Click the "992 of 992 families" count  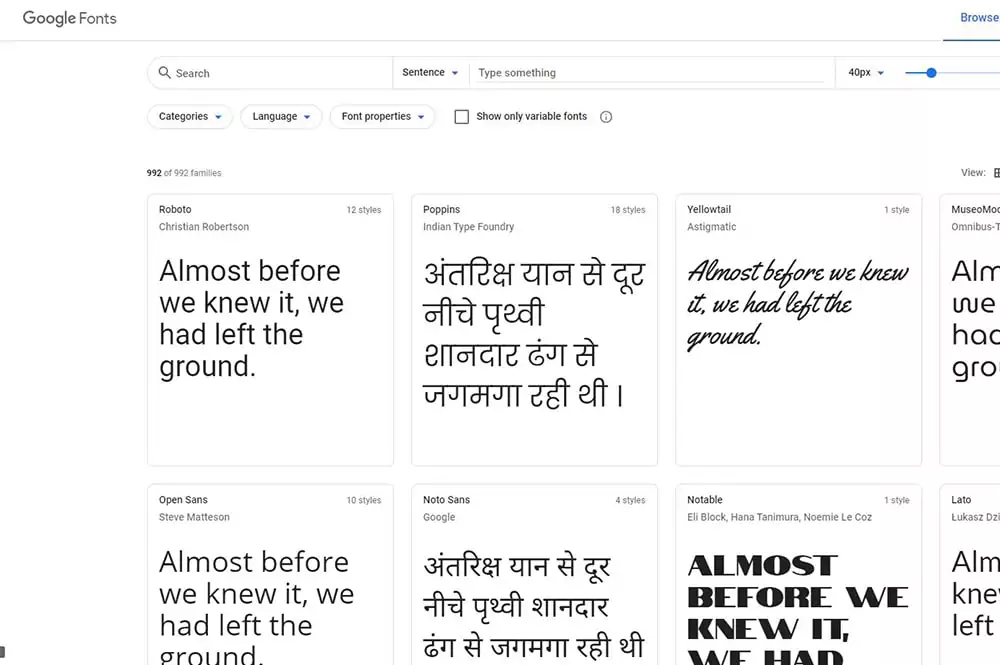click(184, 173)
